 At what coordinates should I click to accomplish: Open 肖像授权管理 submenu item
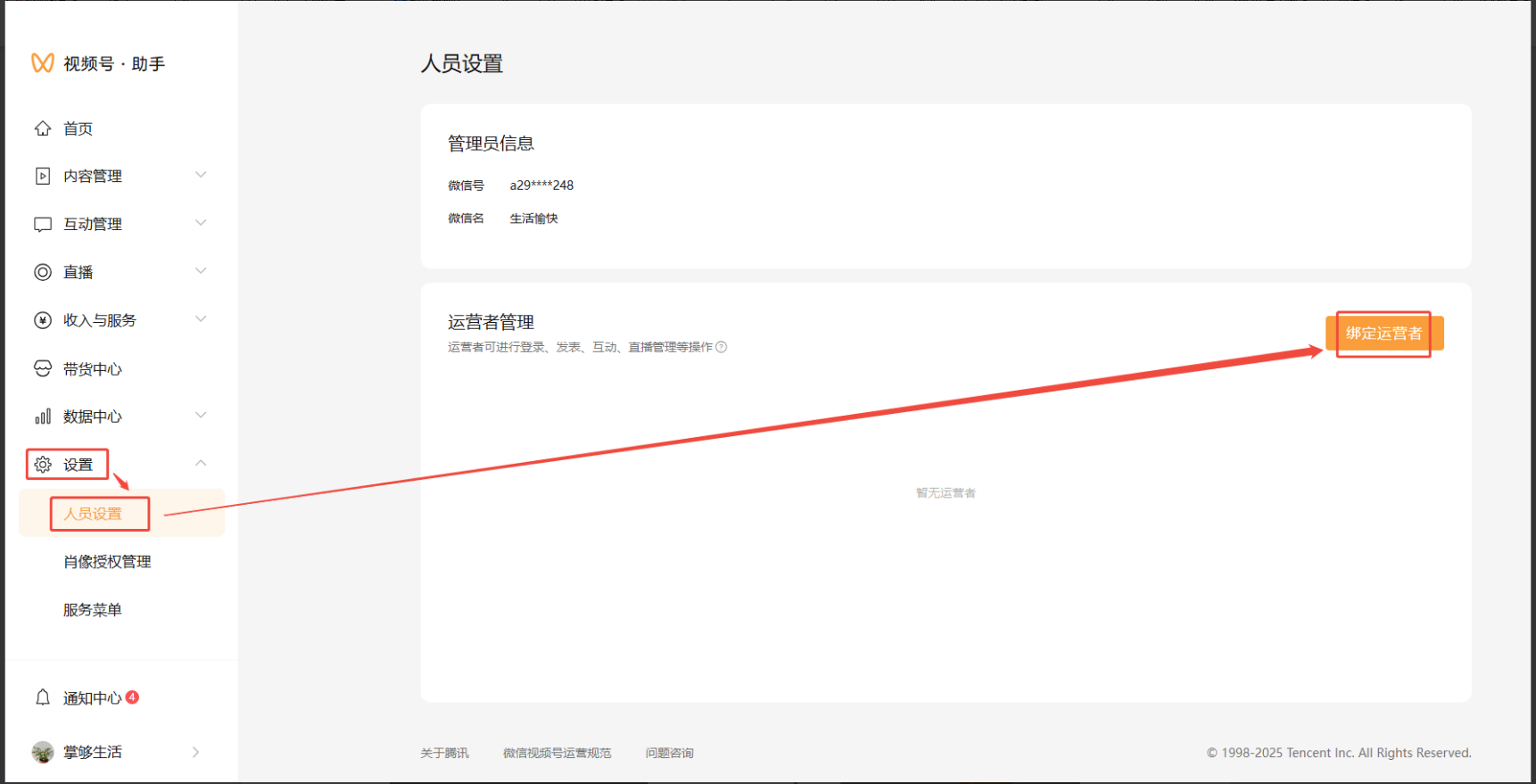point(107,562)
